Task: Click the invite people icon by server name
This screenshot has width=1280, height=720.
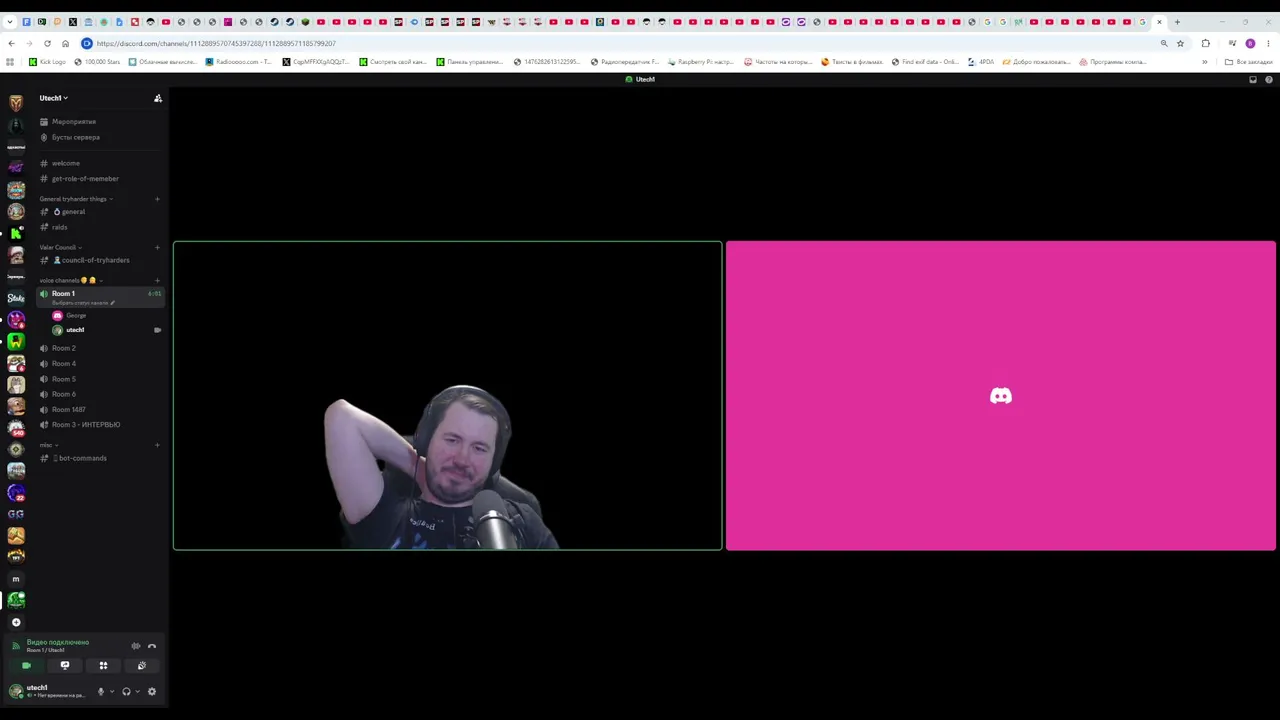Action: coord(157,98)
